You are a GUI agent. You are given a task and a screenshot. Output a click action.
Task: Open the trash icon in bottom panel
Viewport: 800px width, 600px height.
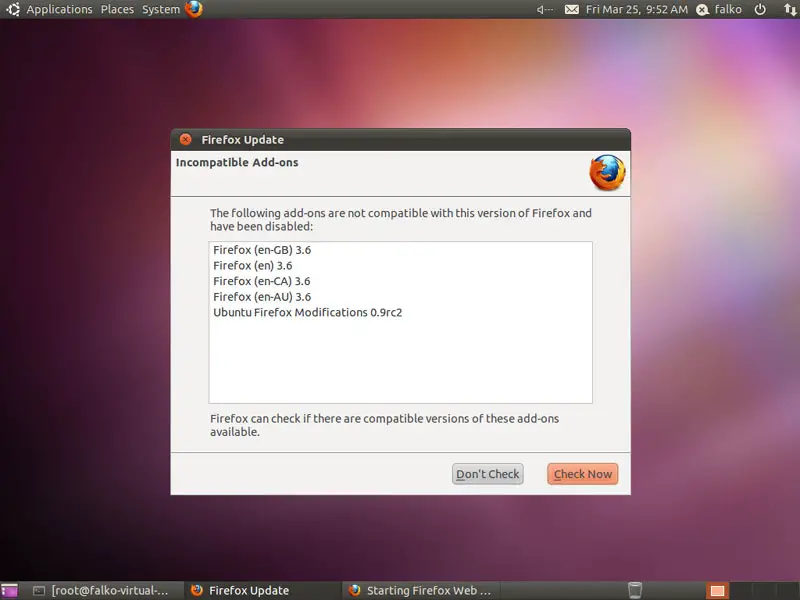pyautogui.click(x=635, y=590)
